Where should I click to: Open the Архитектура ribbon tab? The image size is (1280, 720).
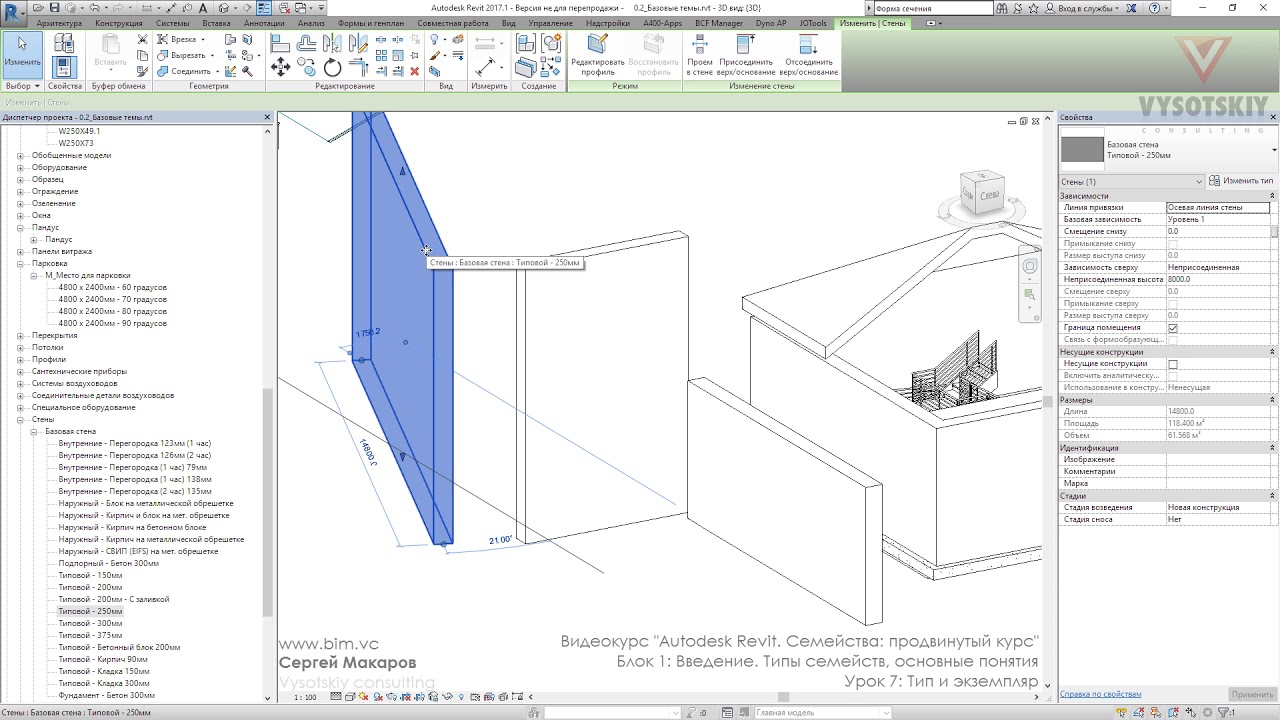59,23
